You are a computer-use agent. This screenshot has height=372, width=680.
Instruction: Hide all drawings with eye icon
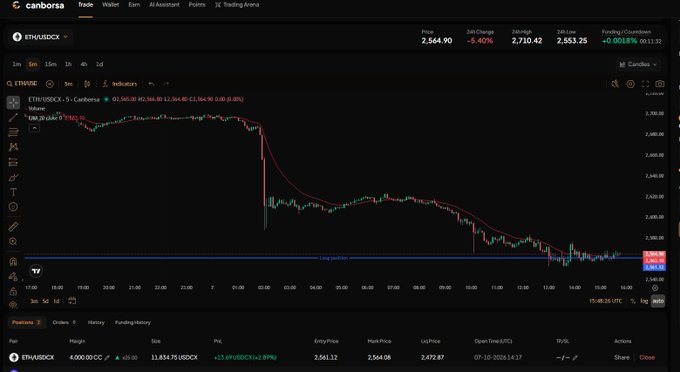coord(13,305)
